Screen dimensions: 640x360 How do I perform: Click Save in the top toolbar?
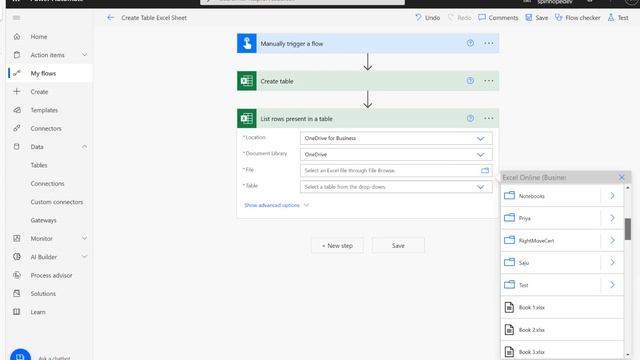[x=537, y=18]
